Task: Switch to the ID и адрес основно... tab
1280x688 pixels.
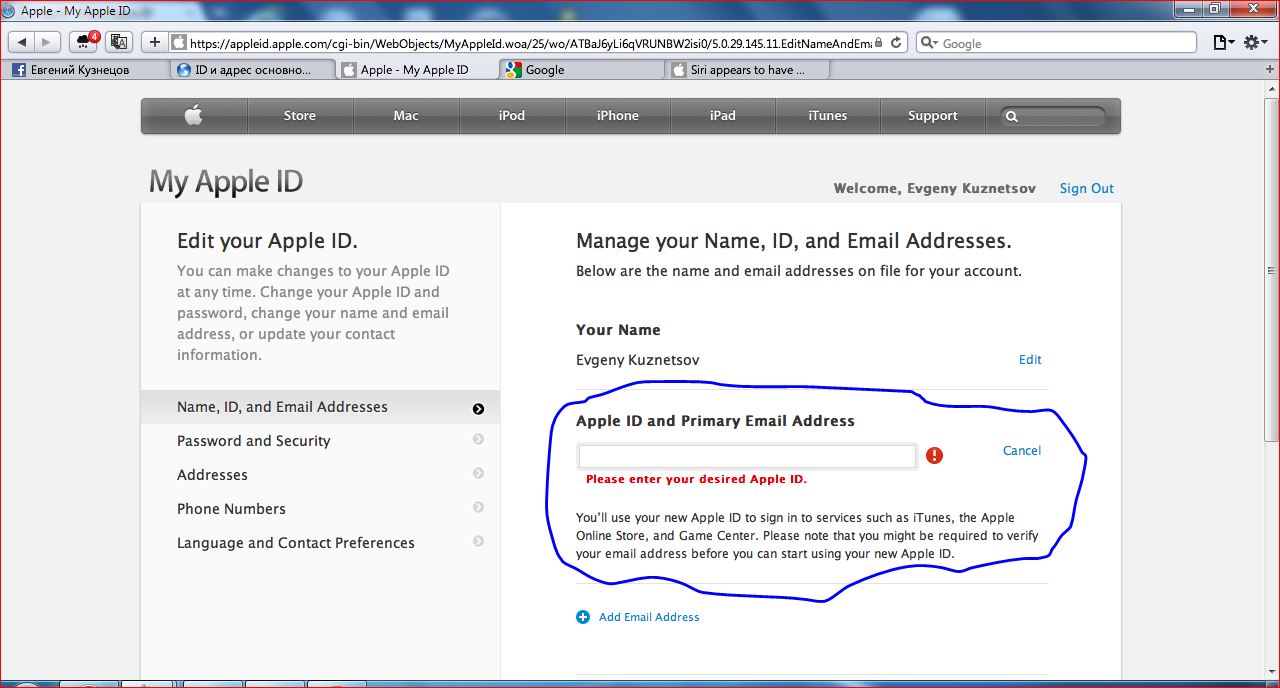Action: click(252, 70)
